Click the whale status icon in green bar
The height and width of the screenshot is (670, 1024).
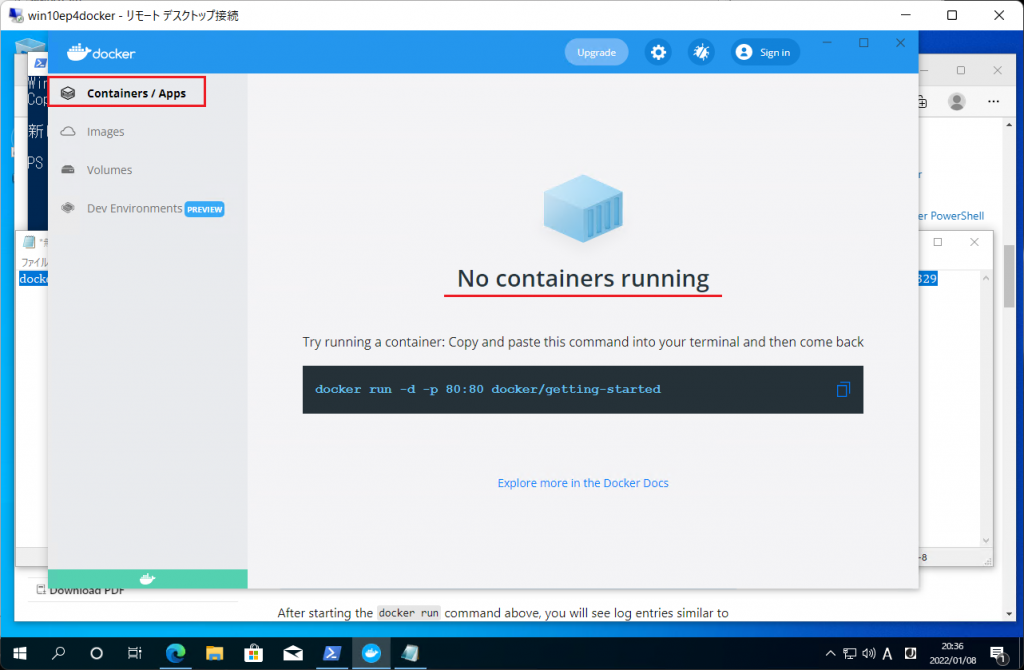[148, 579]
